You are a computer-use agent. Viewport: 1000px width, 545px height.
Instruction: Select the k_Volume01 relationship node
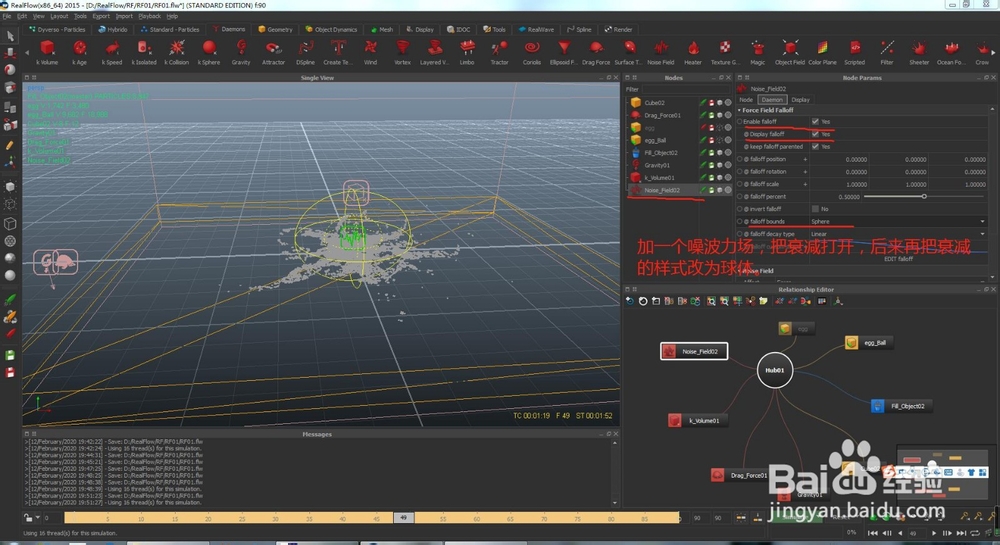[x=696, y=421]
